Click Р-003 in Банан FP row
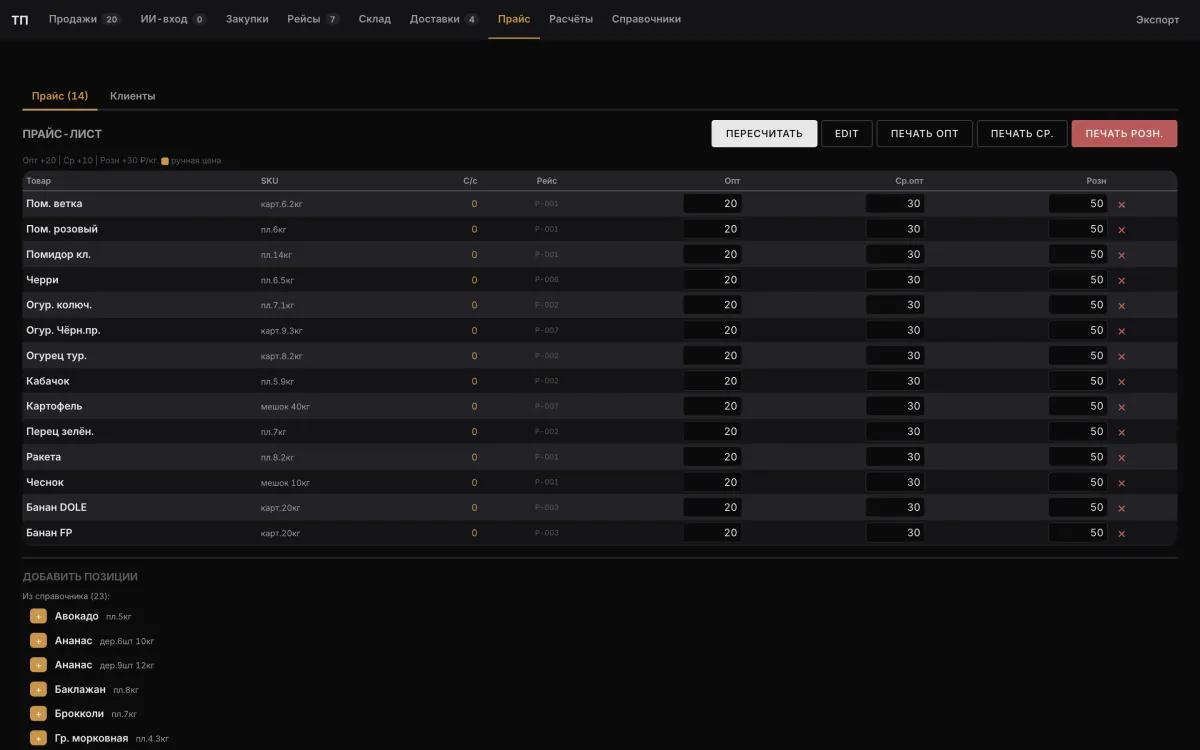This screenshot has height=750, width=1200. coord(547,533)
